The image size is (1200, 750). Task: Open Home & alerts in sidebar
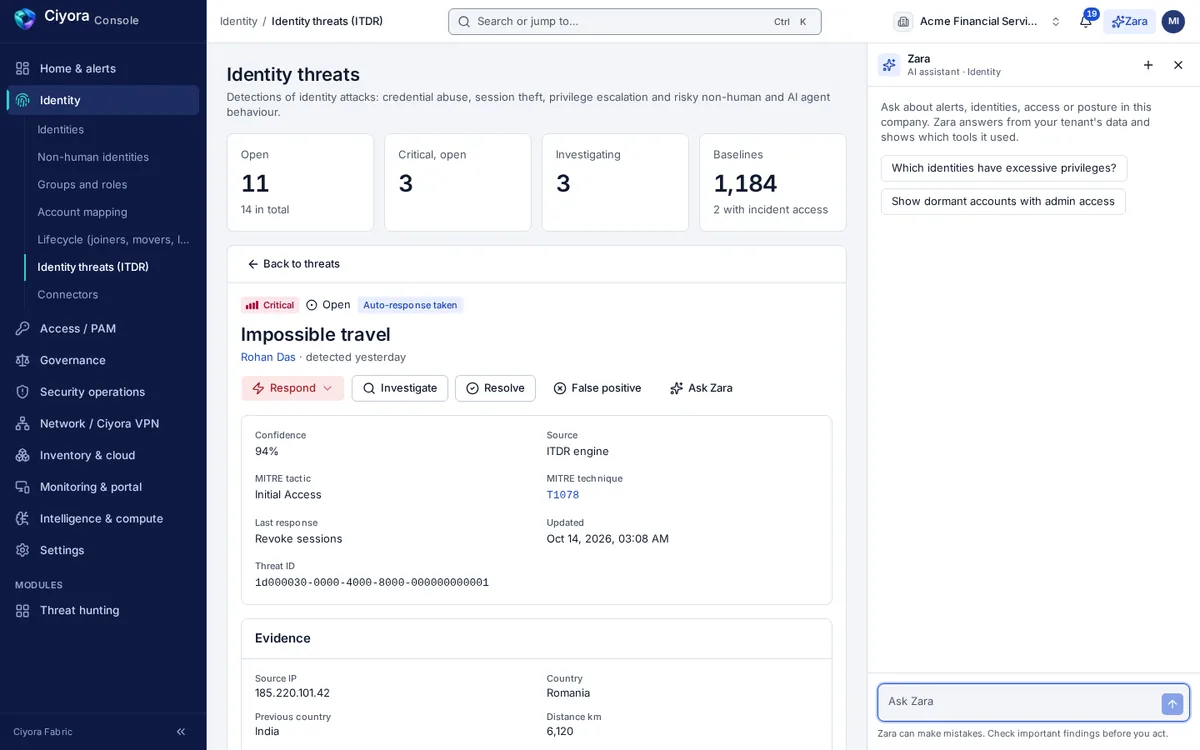point(103,68)
